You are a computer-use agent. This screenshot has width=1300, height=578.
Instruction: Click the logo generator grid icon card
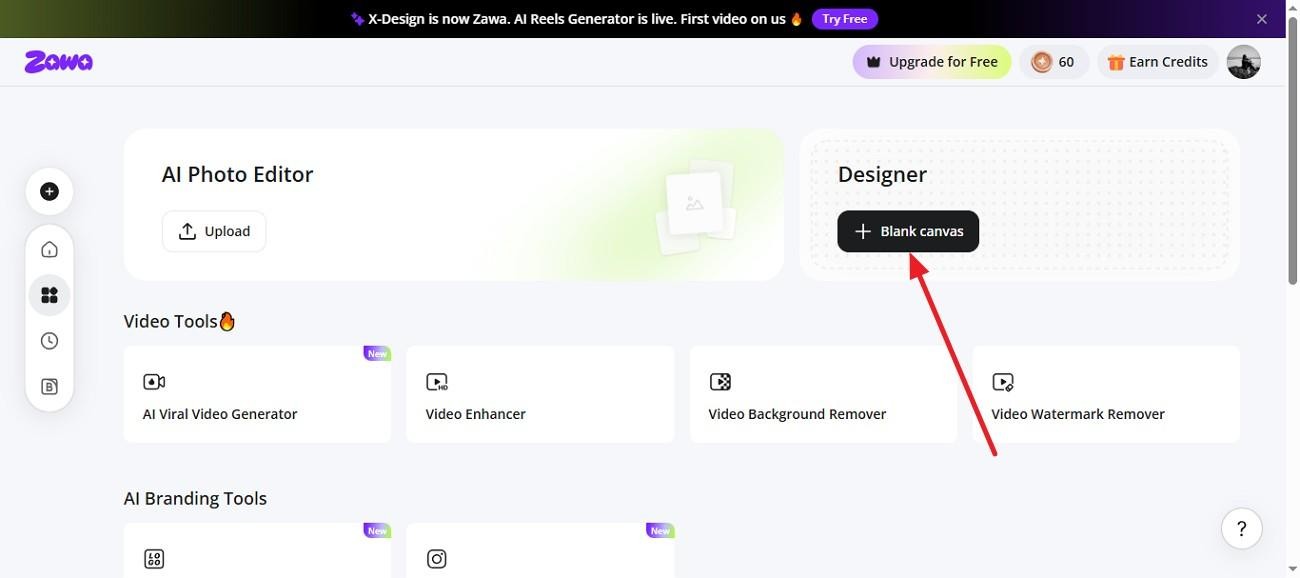[x=257, y=550]
